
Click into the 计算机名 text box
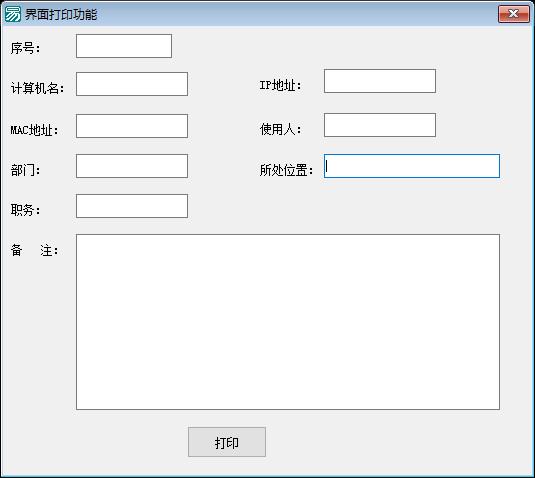132,84
